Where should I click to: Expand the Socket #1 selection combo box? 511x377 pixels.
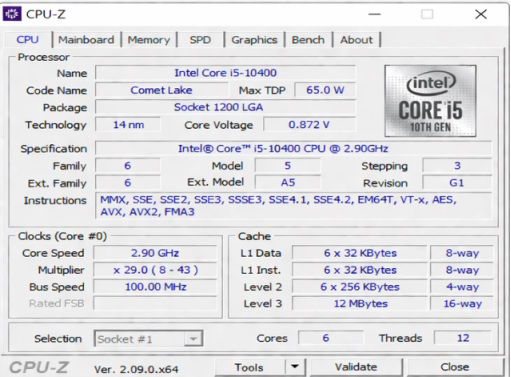[x=149, y=339]
